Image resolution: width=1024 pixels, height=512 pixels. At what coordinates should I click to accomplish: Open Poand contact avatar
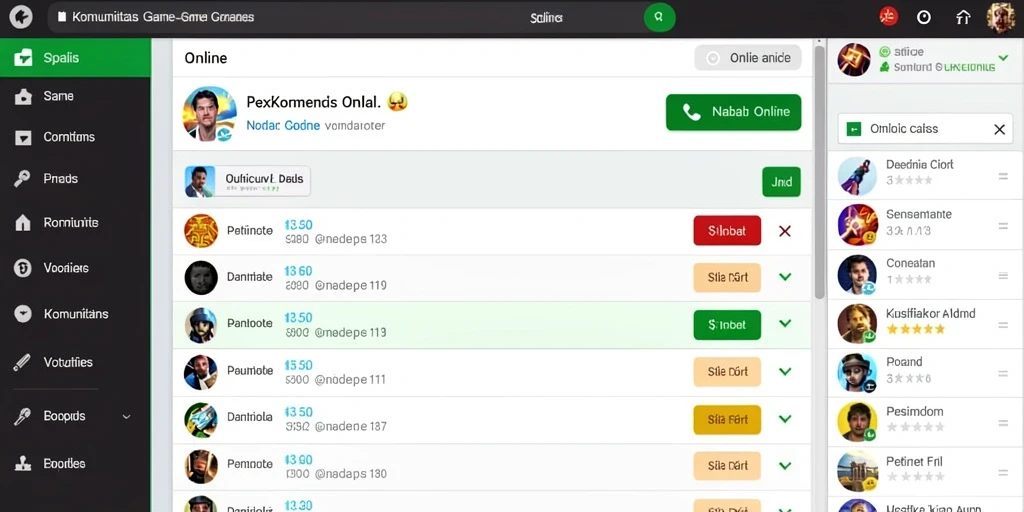tap(857, 373)
